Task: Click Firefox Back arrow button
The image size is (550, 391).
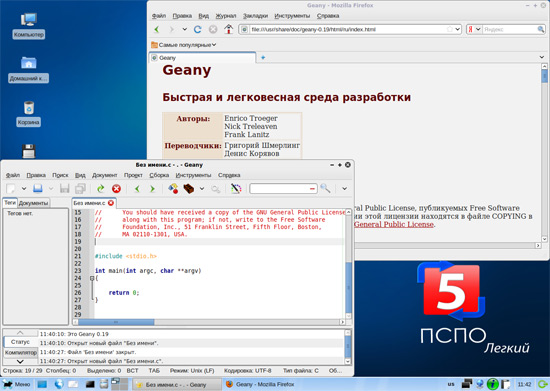Action: [157, 29]
